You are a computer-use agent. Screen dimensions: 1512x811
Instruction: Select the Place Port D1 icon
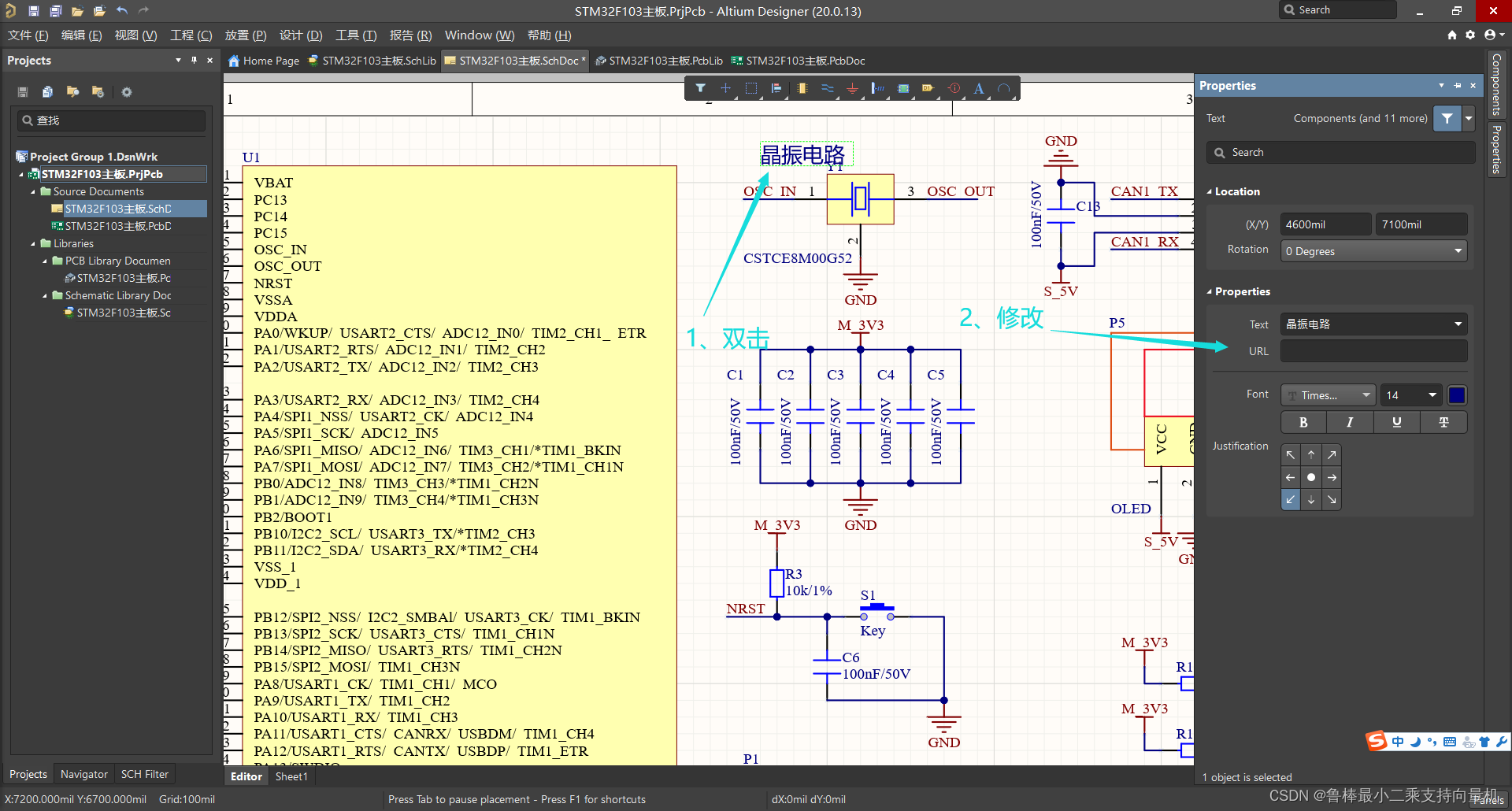(928, 89)
